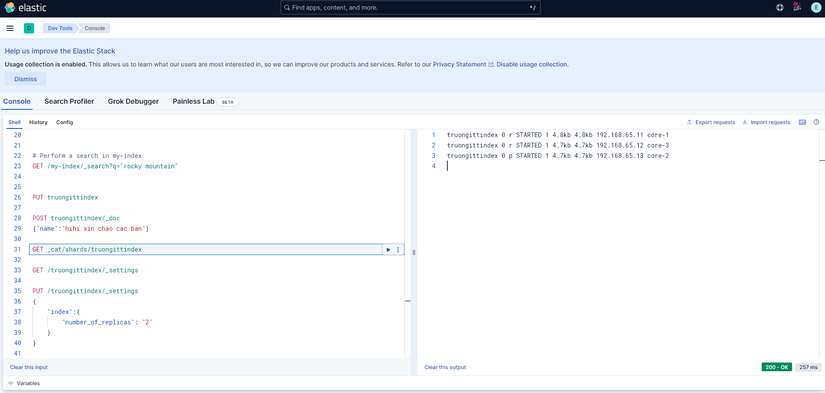Click the BETA badge next to Painless Lab
The width and height of the screenshot is (825, 393).
tap(228, 102)
